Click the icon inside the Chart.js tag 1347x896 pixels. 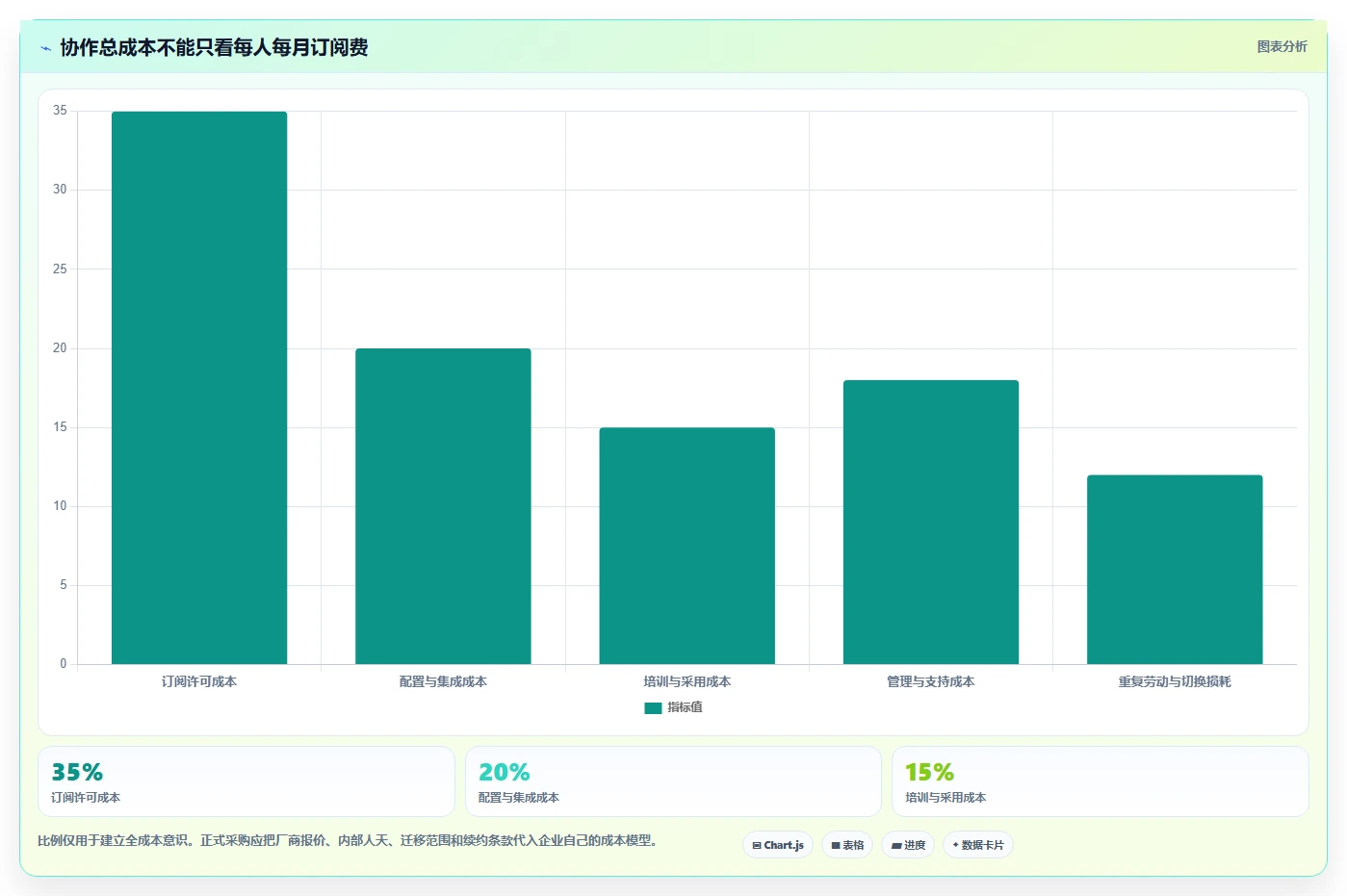point(757,846)
